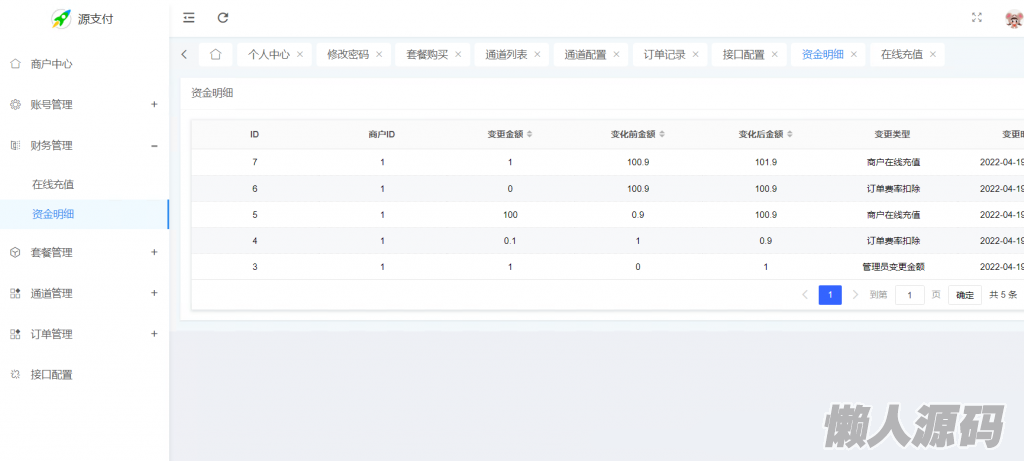Collapse the 财务管理 sidebar menu
Viewport: 1024px width, 461px height.
pos(154,145)
